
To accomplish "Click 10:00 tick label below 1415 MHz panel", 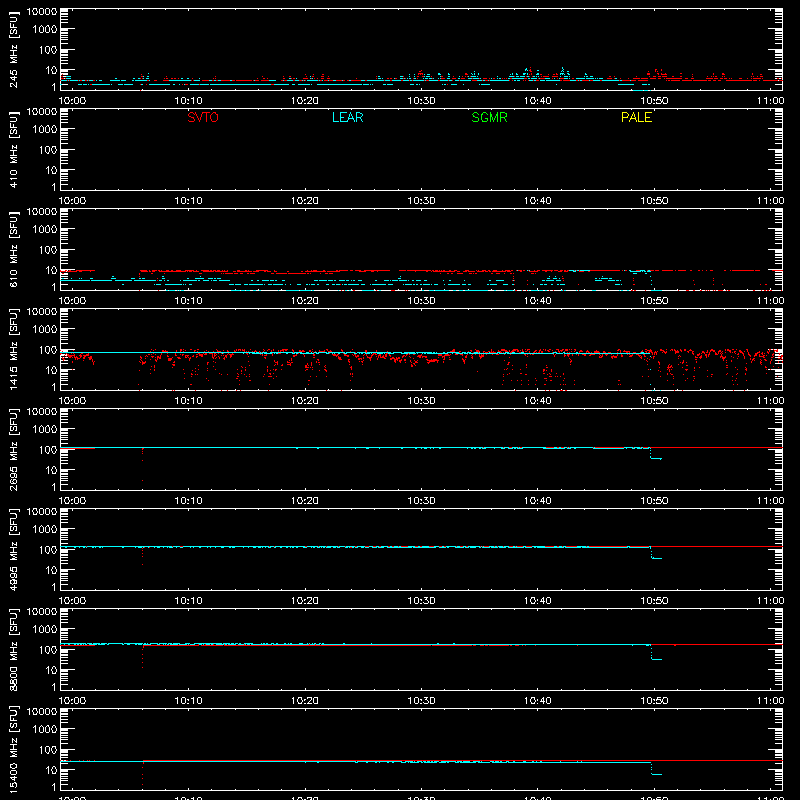I will tap(72, 401).
